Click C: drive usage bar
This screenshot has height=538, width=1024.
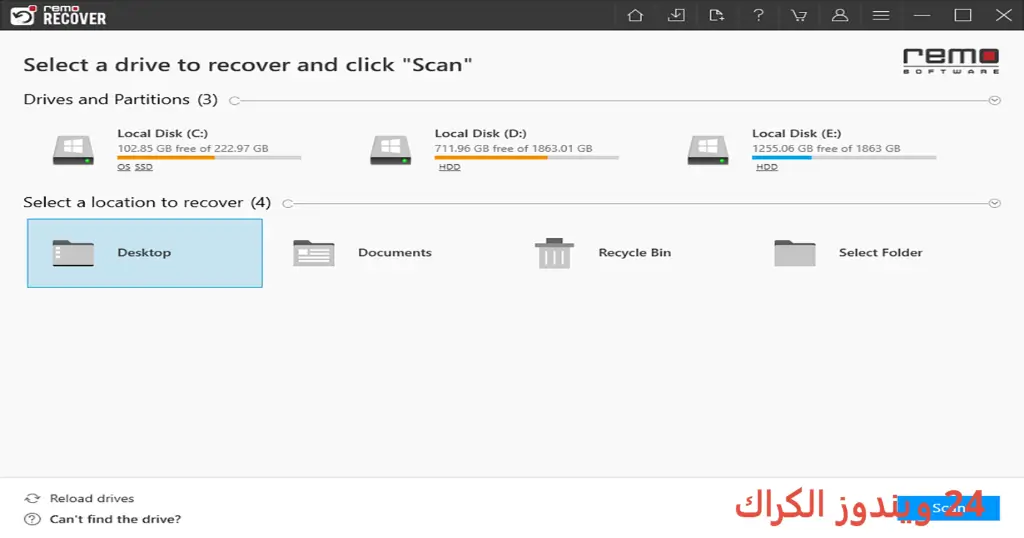pos(209,157)
